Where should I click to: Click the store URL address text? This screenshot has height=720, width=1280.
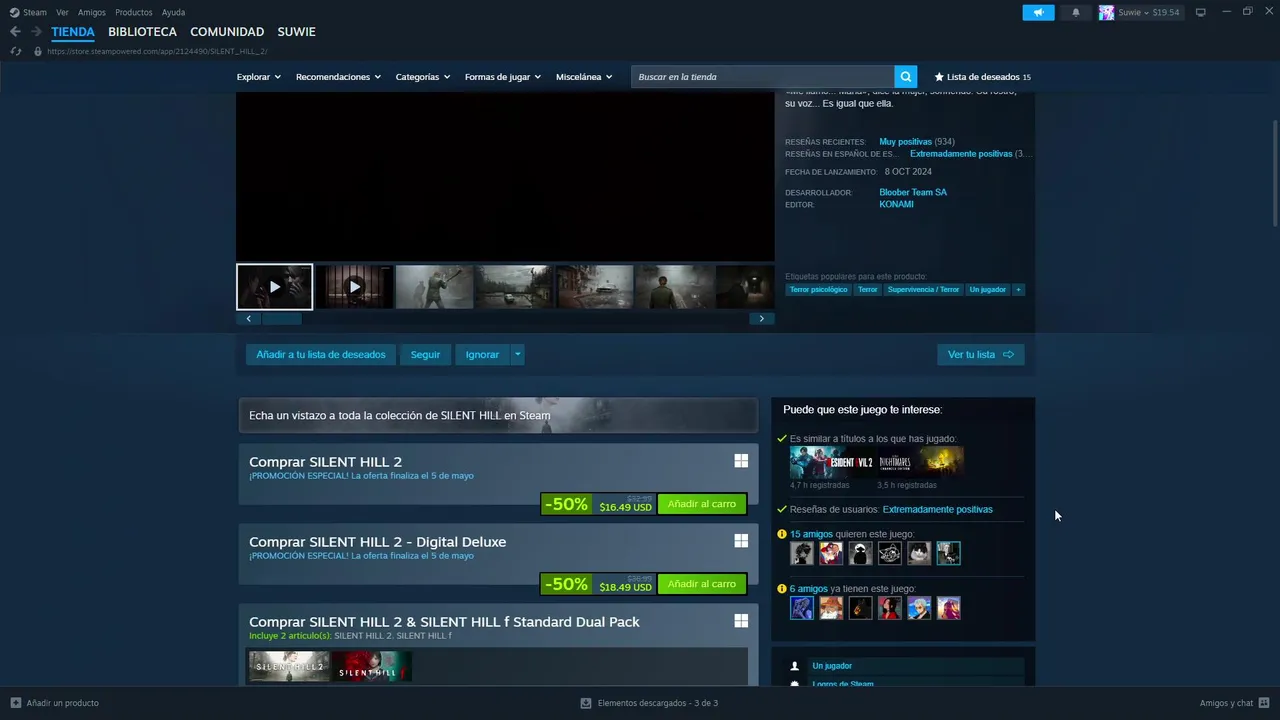(157, 51)
